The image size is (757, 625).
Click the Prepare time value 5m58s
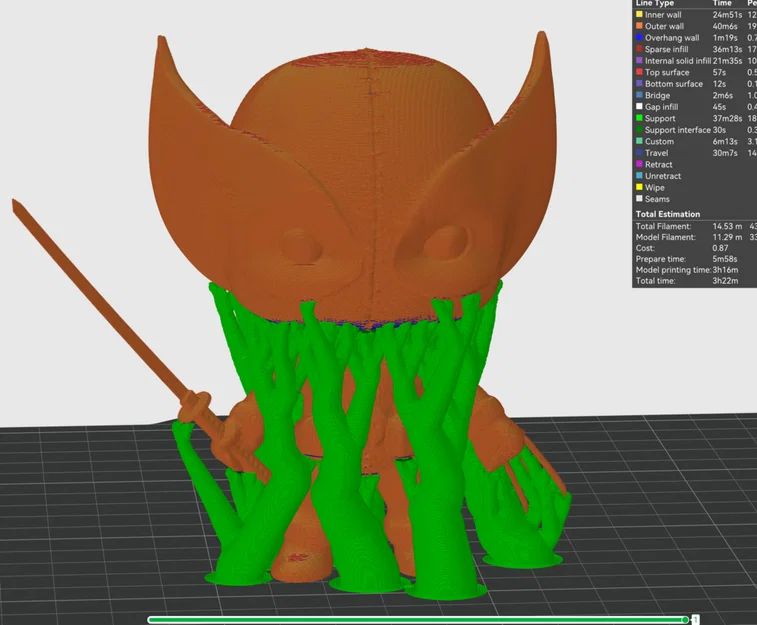[725, 259]
